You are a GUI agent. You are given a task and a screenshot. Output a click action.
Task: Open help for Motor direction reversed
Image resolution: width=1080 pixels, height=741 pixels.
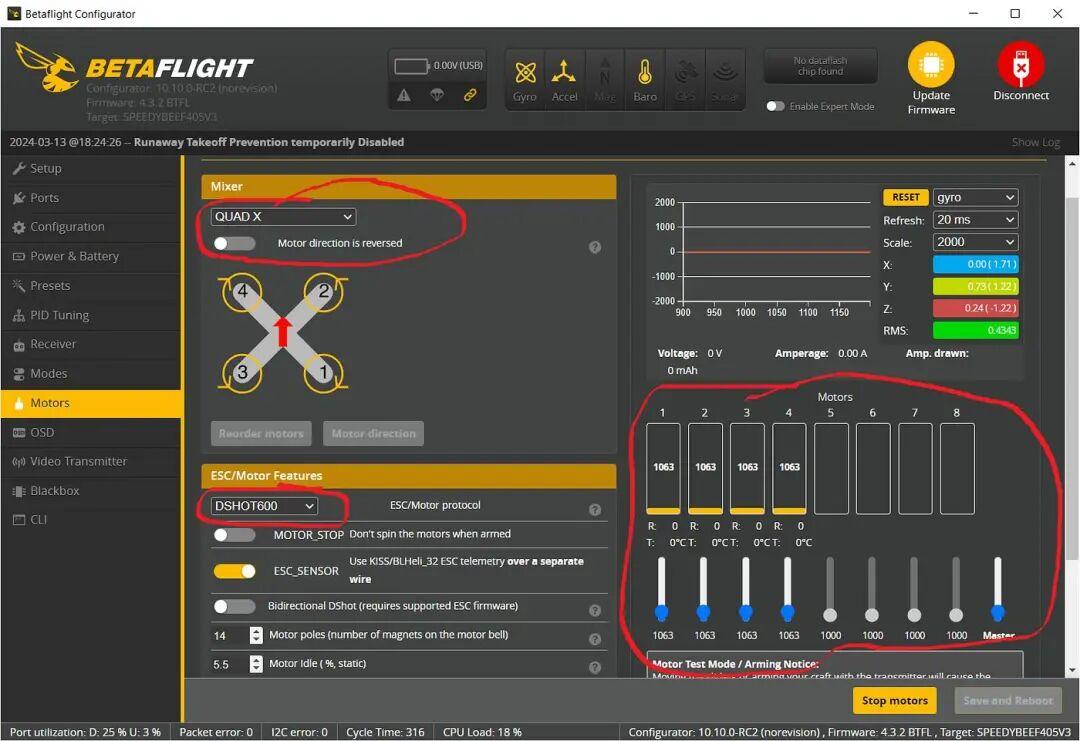tap(595, 247)
